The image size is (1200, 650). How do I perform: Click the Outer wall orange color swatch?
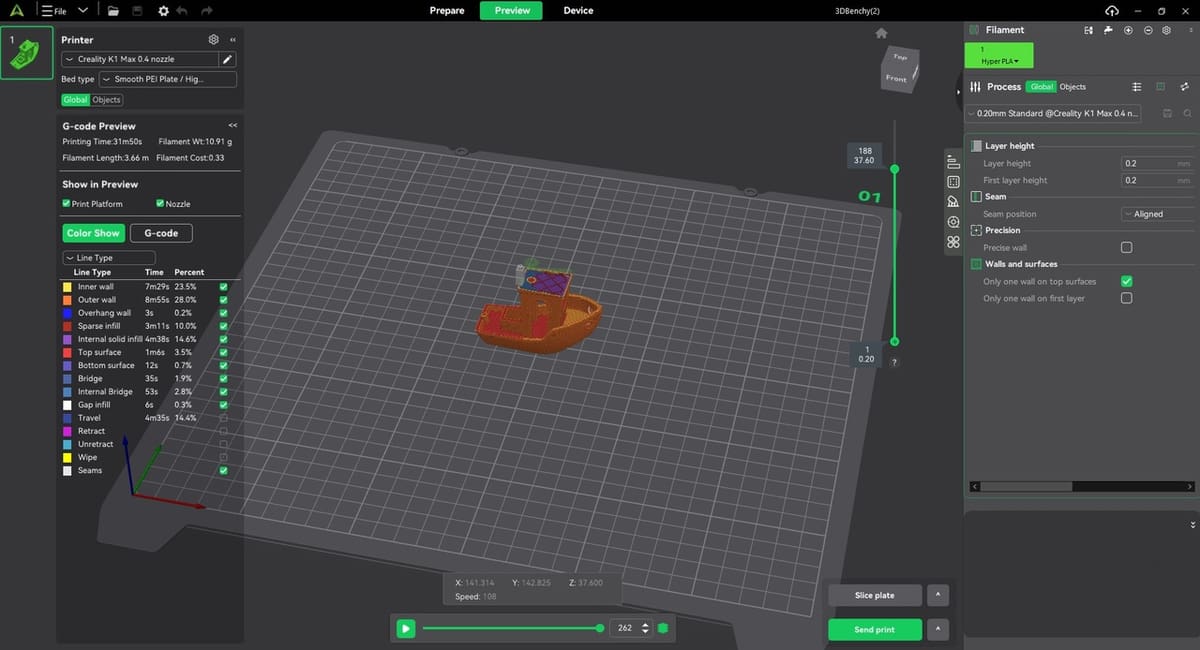click(x=67, y=299)
